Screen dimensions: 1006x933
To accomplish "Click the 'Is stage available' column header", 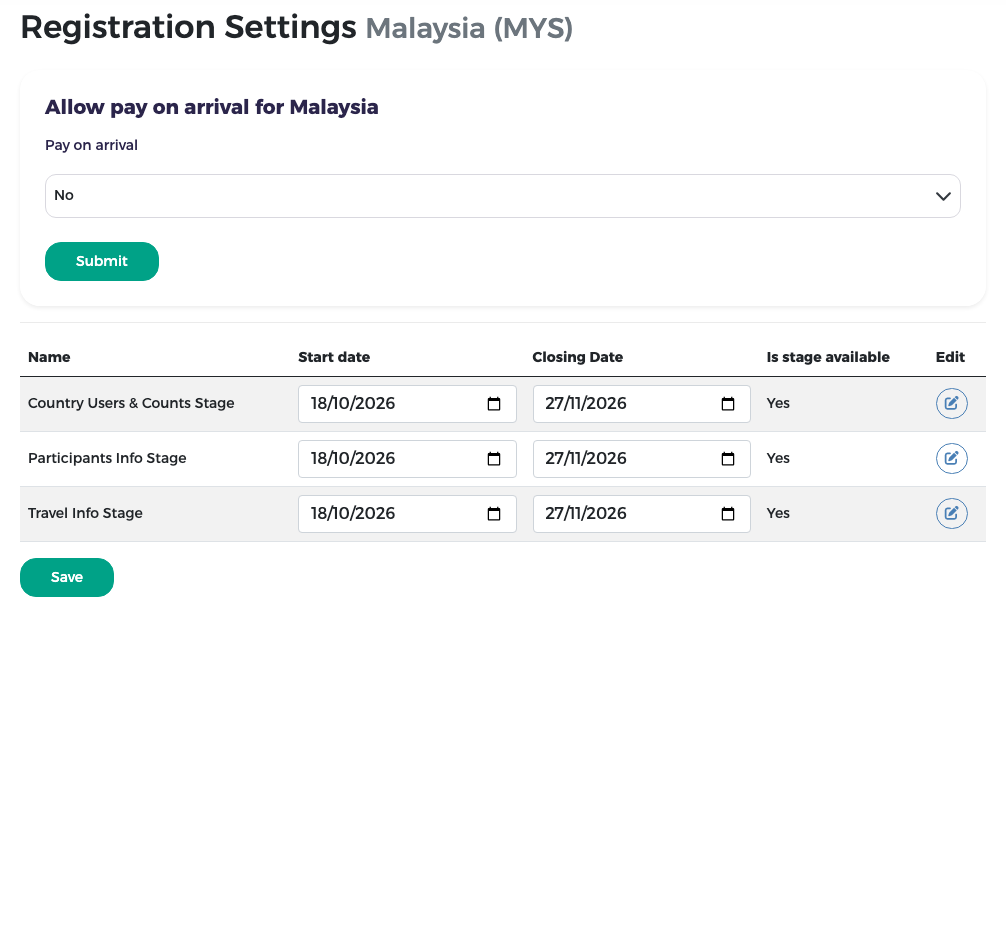I will [x=828, y=357].
